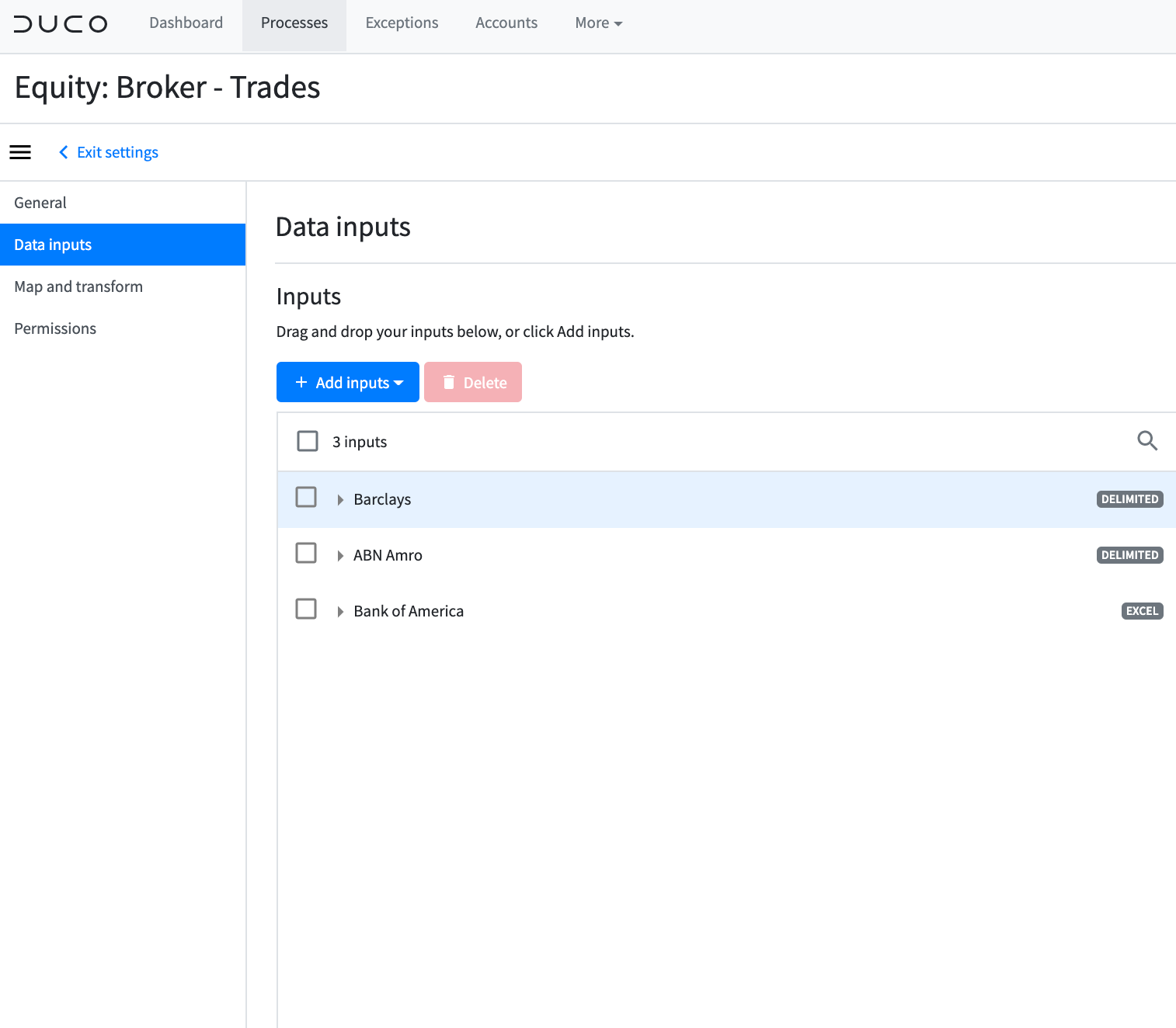Click the plus icon on Add inputs
This screenshot has height=1028, width=1176.
click(x=301, y=382)
